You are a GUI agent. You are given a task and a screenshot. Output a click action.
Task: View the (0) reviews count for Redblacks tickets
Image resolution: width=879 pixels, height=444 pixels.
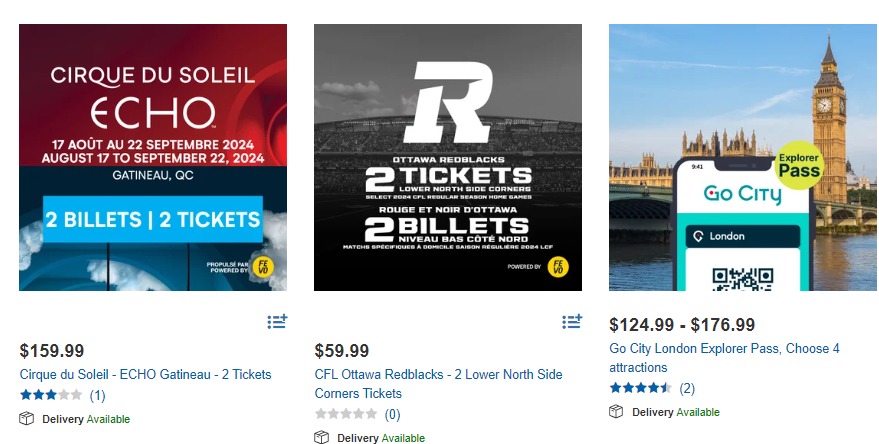393,414
